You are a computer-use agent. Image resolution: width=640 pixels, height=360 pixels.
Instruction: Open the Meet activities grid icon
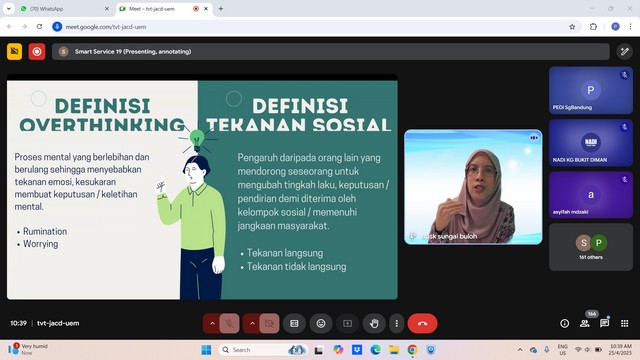pos(624,323)
